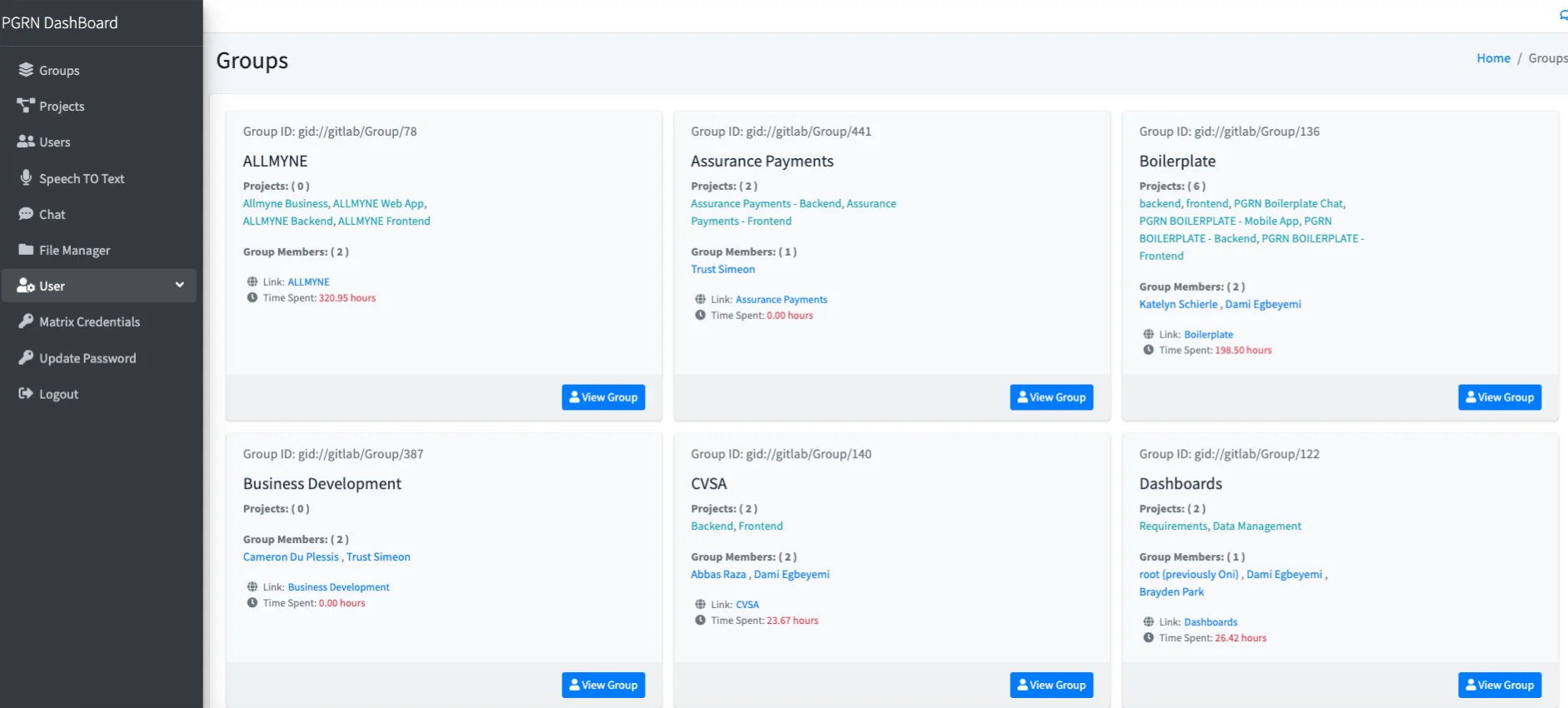
Task: Open the Update Password menu item
Action: click(87, 358)
